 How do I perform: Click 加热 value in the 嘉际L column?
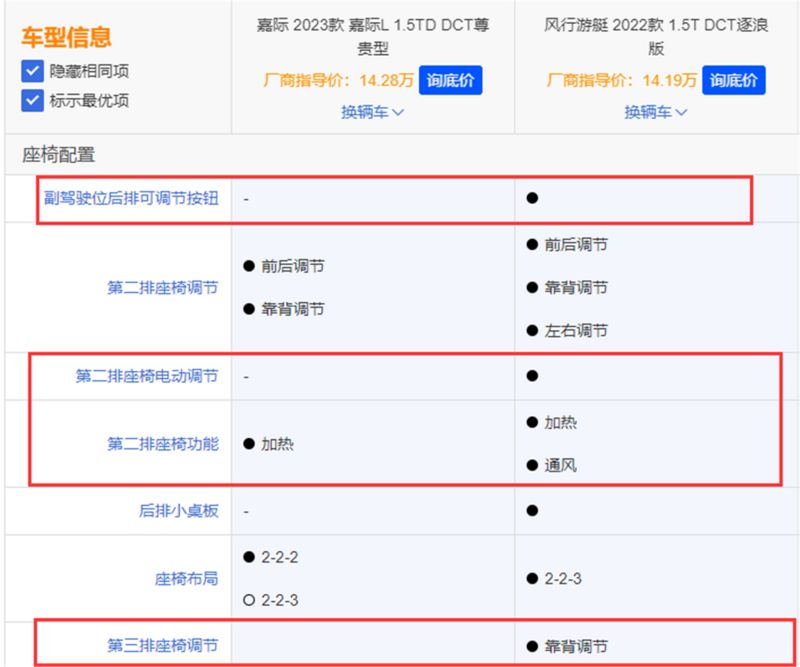277,444
